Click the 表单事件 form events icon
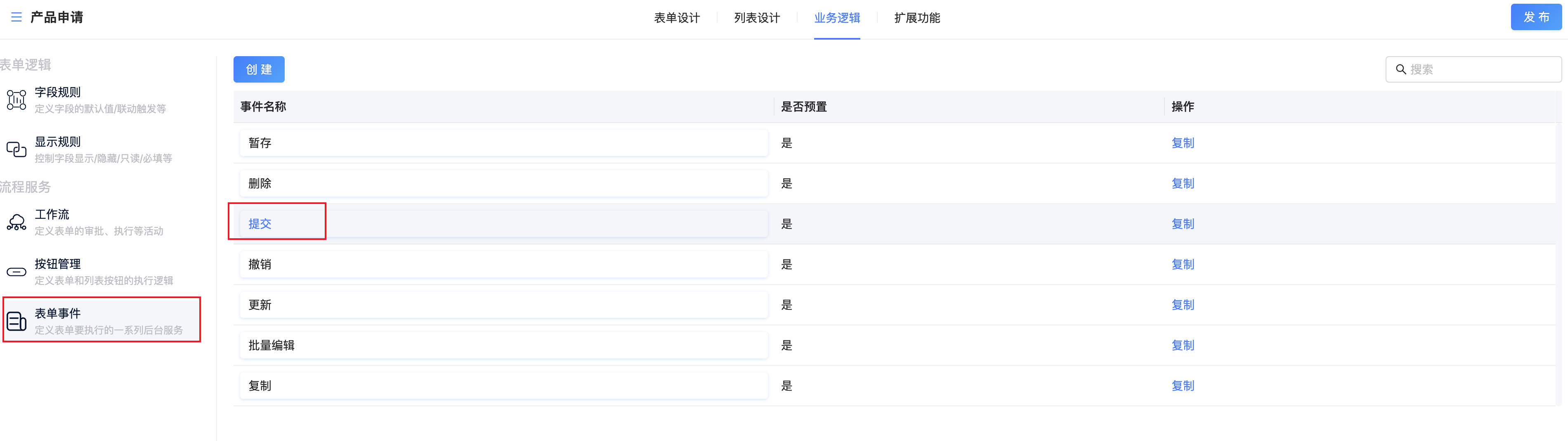The image size is (1568, 441). pos(17,321)
